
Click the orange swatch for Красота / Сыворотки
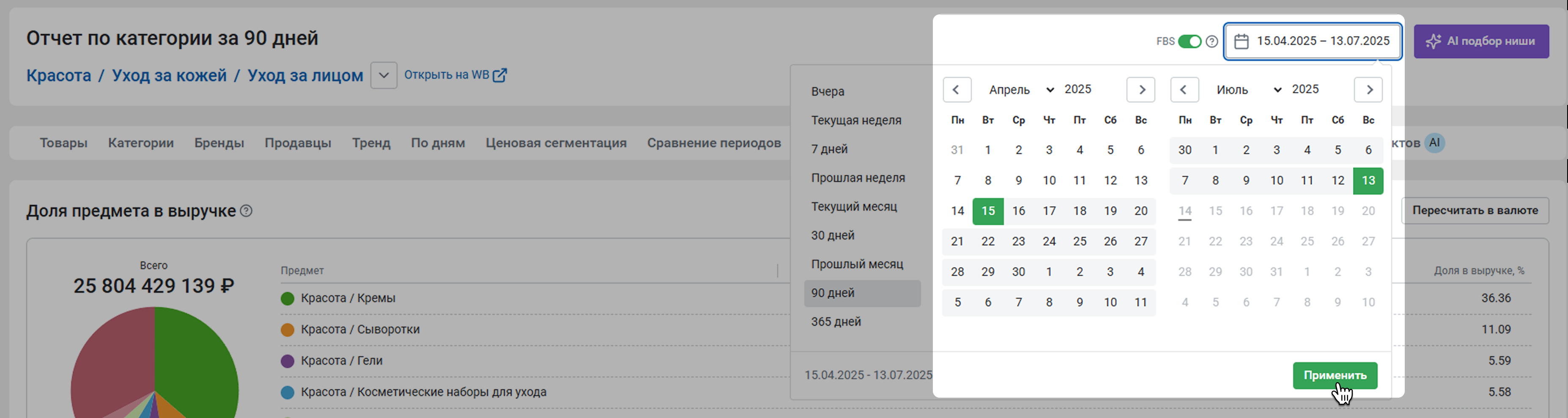coord(287,330)
